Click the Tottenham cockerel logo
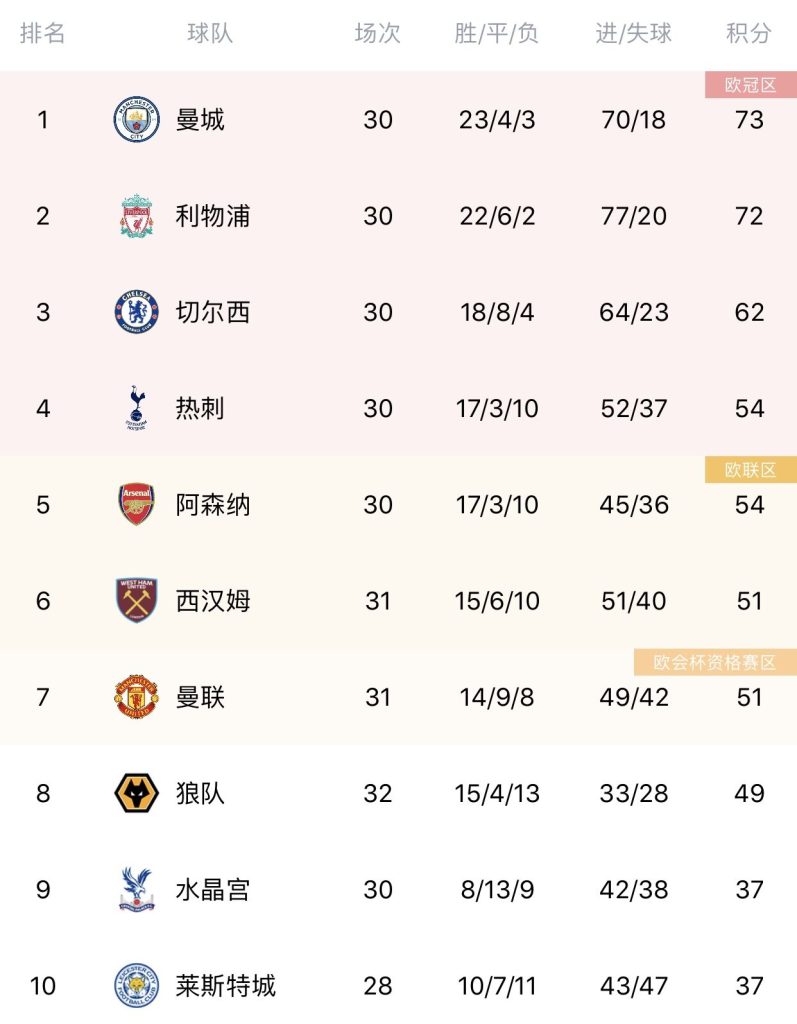797x1024 pixels. pyautogui.click(x=136, y=408)
